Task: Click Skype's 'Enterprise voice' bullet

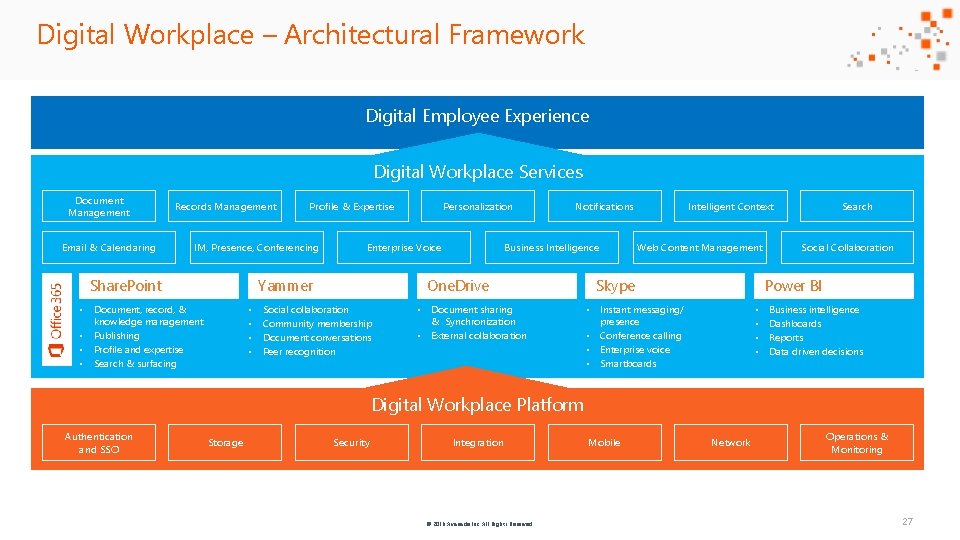Action: (635, 350)
